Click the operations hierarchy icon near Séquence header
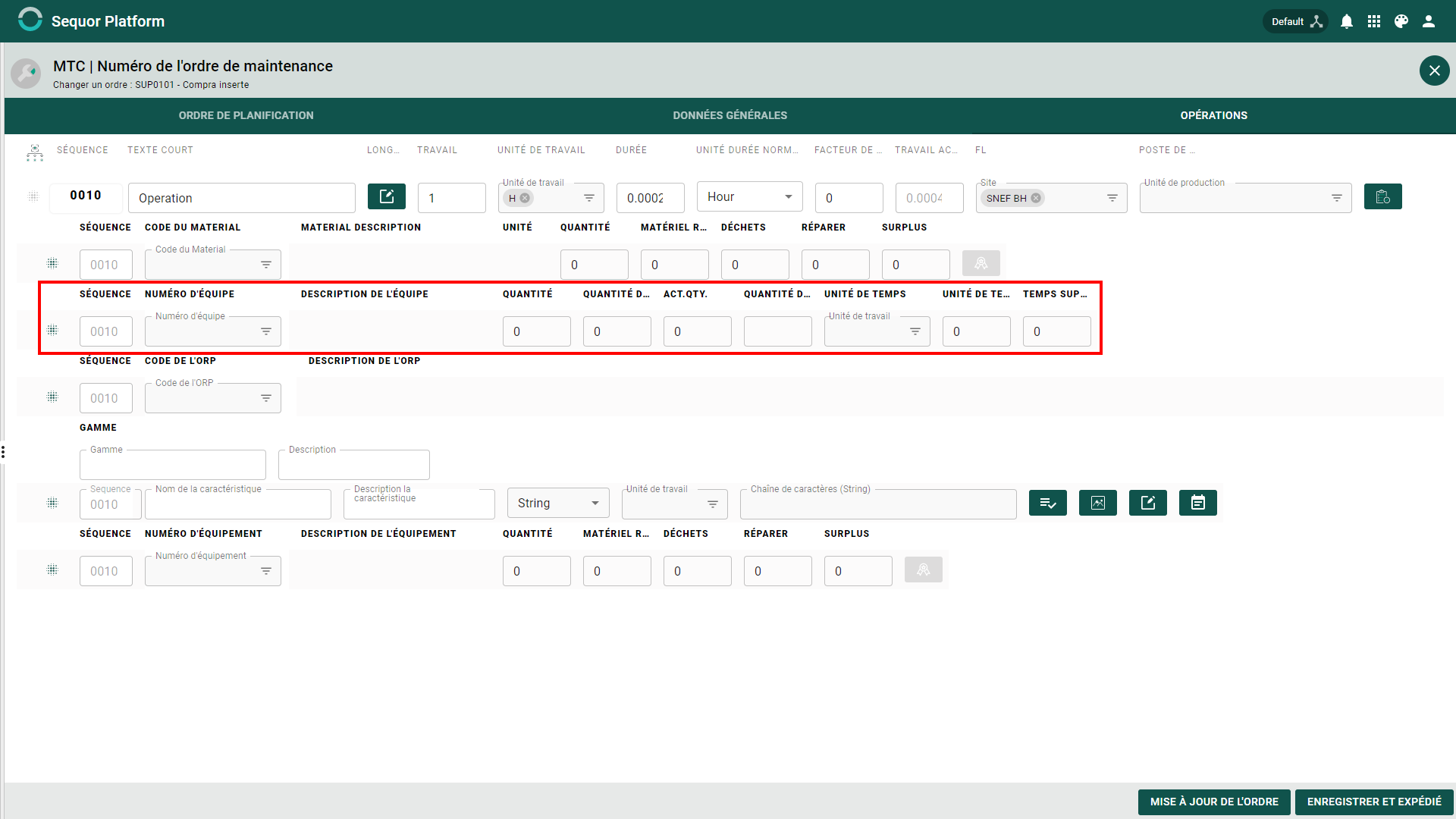 35,152
